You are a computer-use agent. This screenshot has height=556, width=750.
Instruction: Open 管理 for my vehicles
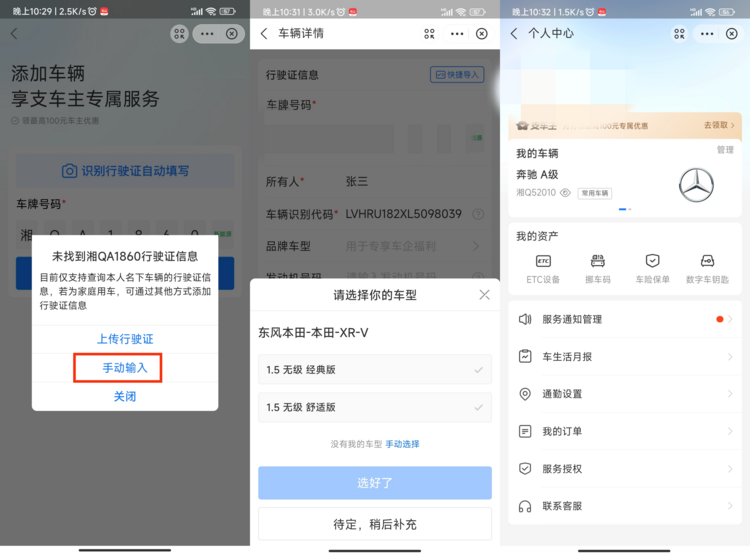pyautogui.click(x=725, y=150)
